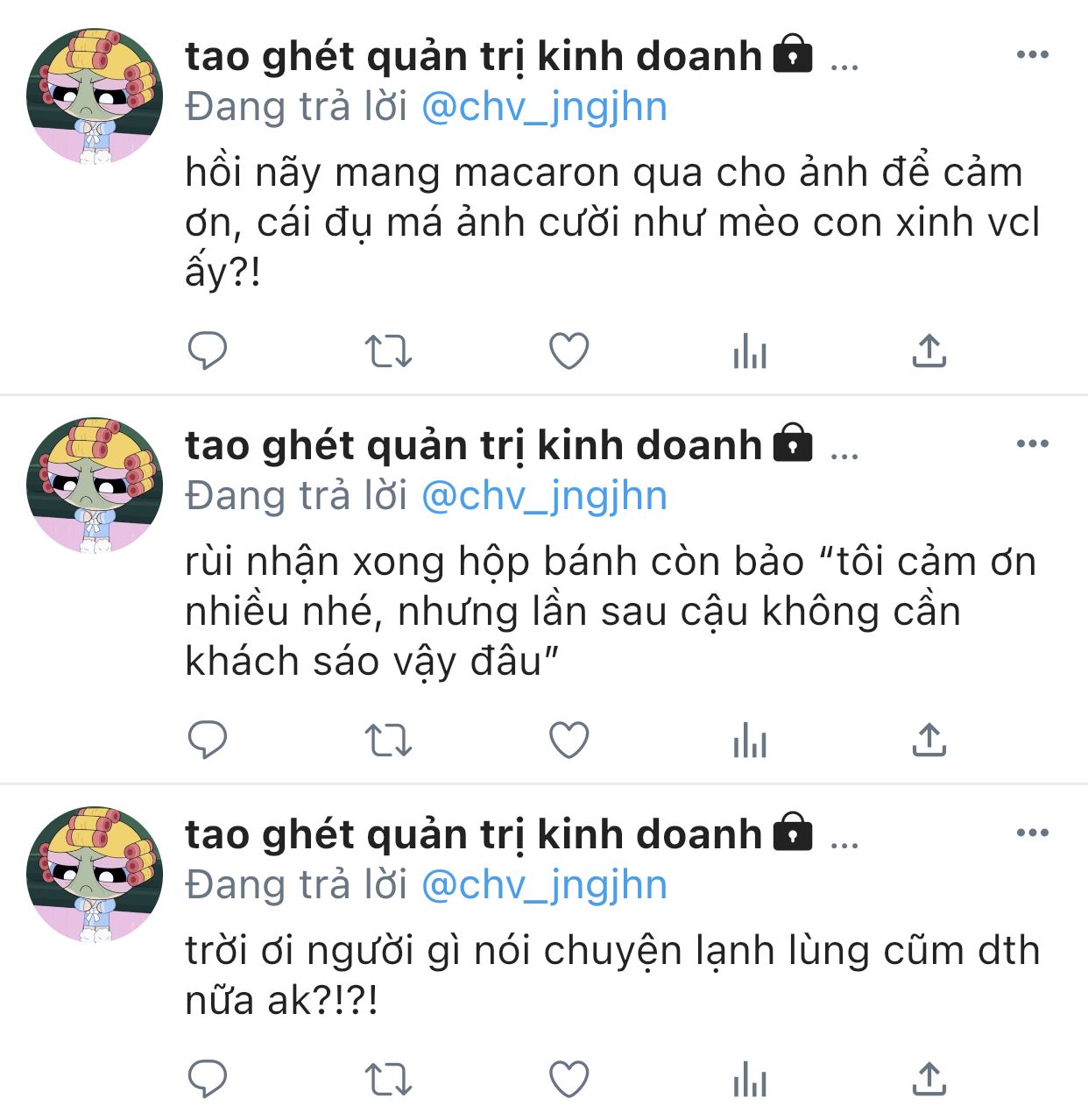Reply to the macaron tweet
This screenshot has width=1088, height=1120.
208,351
